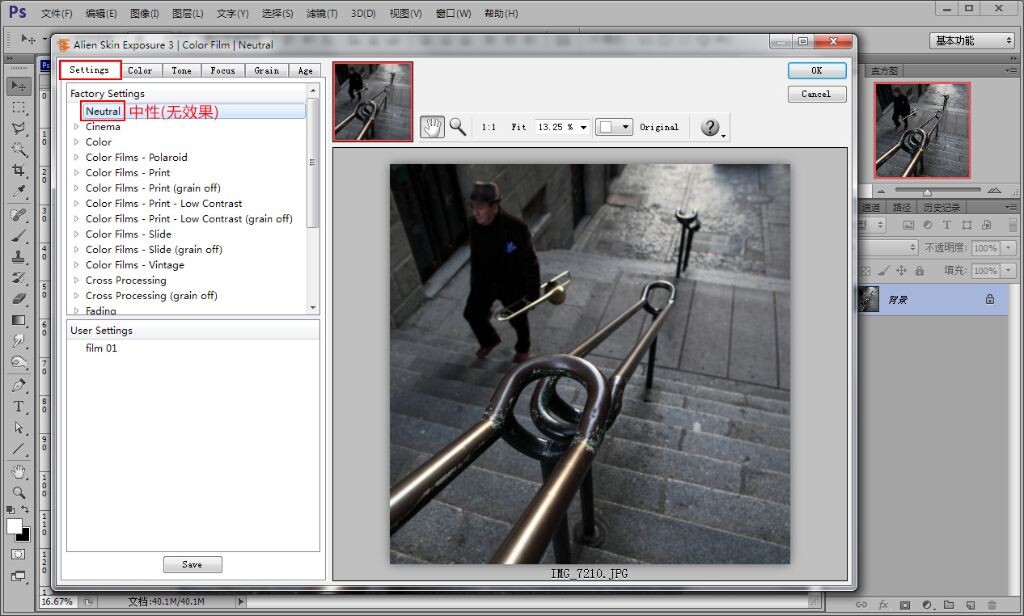Choose the magnifier zoom tool in Exposure dialog
Viewport: 1024px width, 616px height.
click(x=458, y=127)
